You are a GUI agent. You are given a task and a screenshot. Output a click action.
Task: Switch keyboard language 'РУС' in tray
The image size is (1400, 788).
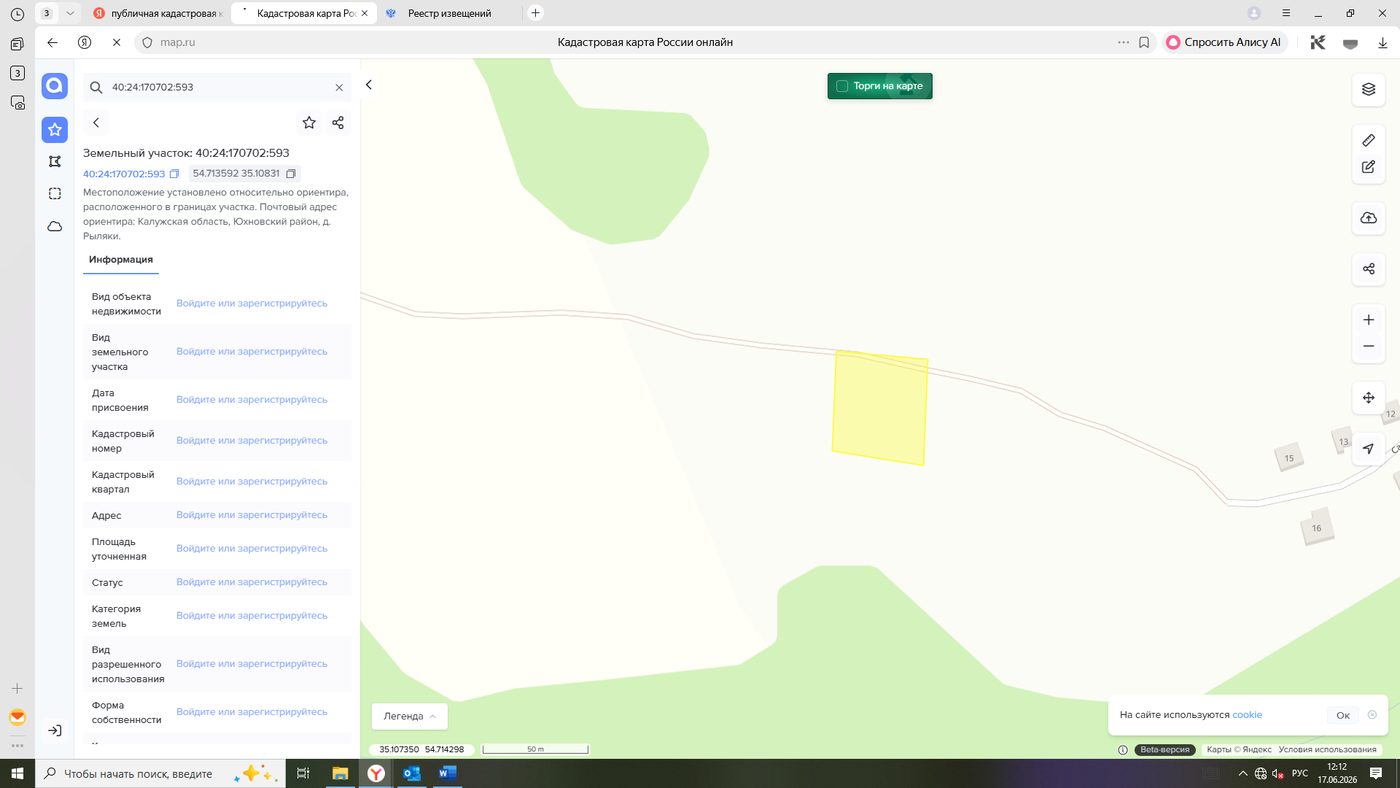pos(1300,773)
